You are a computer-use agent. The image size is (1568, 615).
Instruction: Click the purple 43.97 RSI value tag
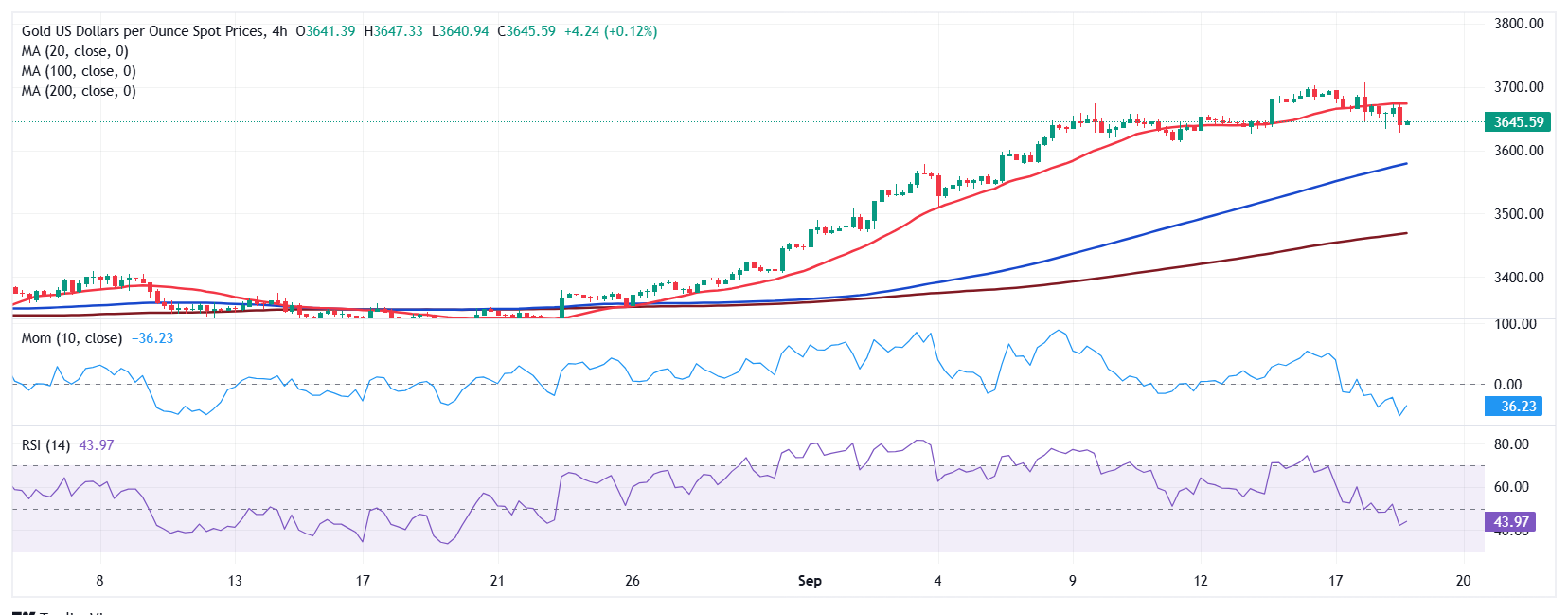[x=1510, y=522]
